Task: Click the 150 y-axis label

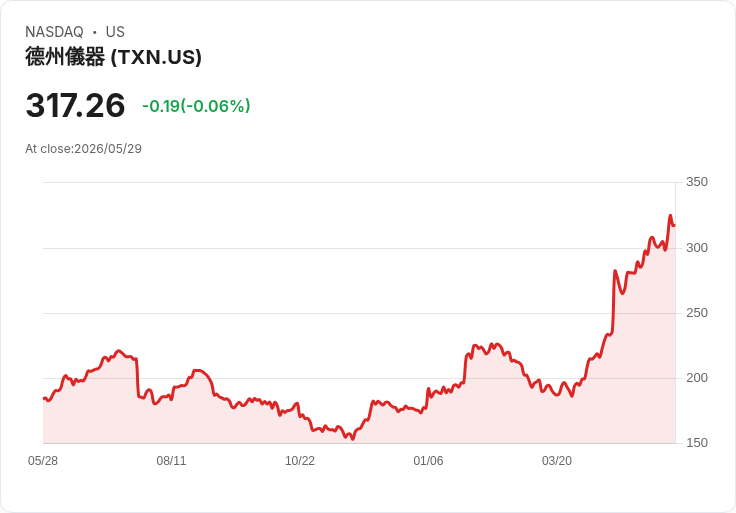Action: 697,443
